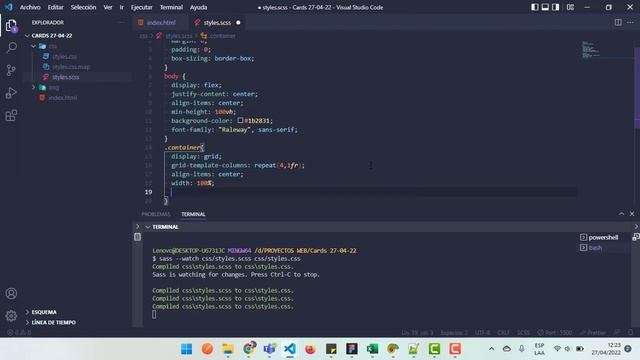Click the Prettier status bar item
The width and height of the screenshot is (640, 360).
point(593,333)
